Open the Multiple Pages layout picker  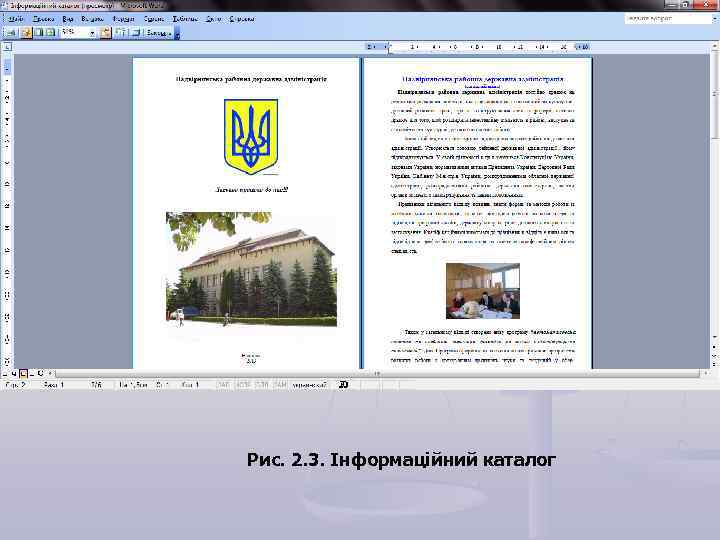click(51, 33)
